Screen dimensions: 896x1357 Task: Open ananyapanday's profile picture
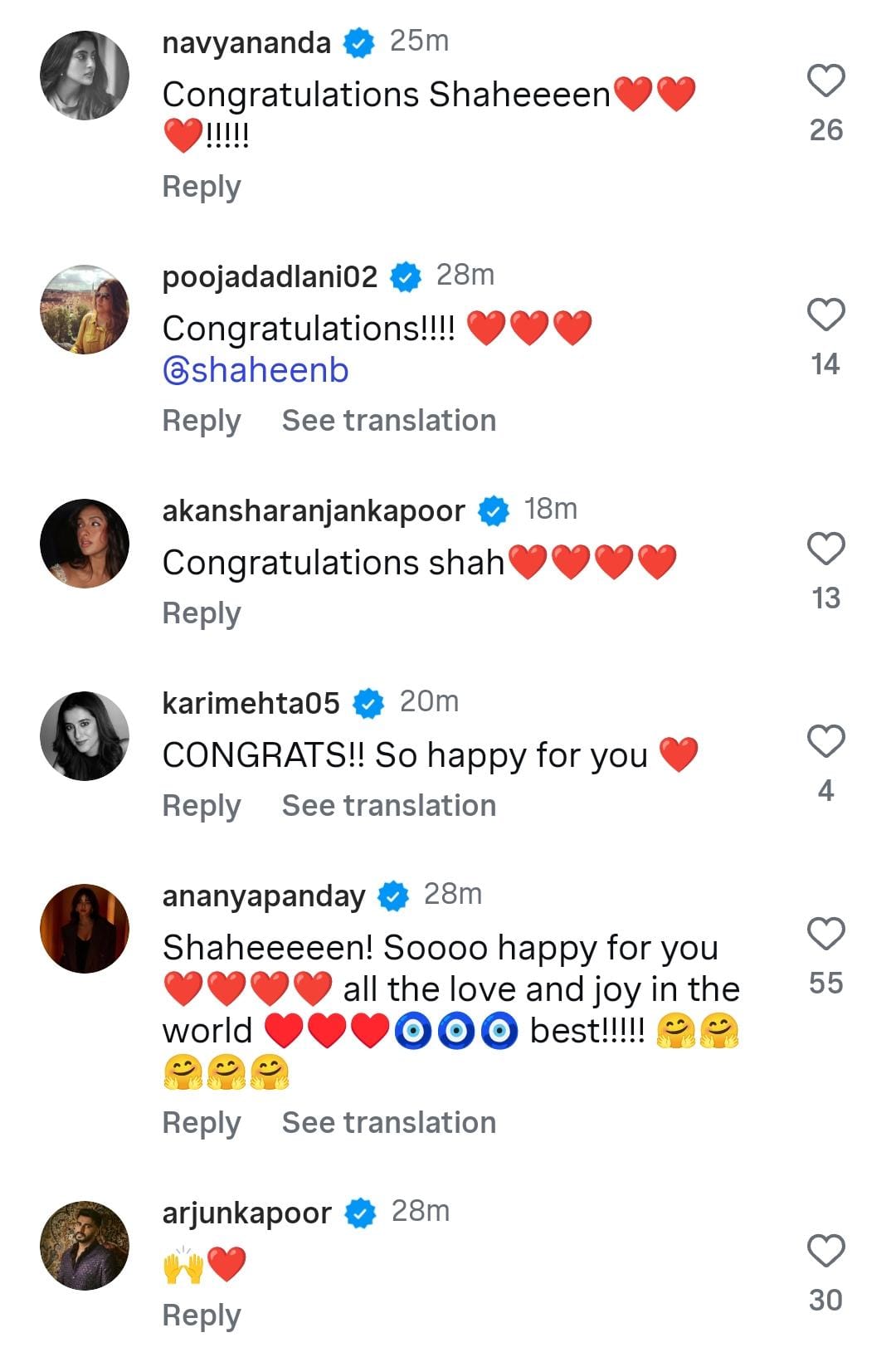[85, 929]
